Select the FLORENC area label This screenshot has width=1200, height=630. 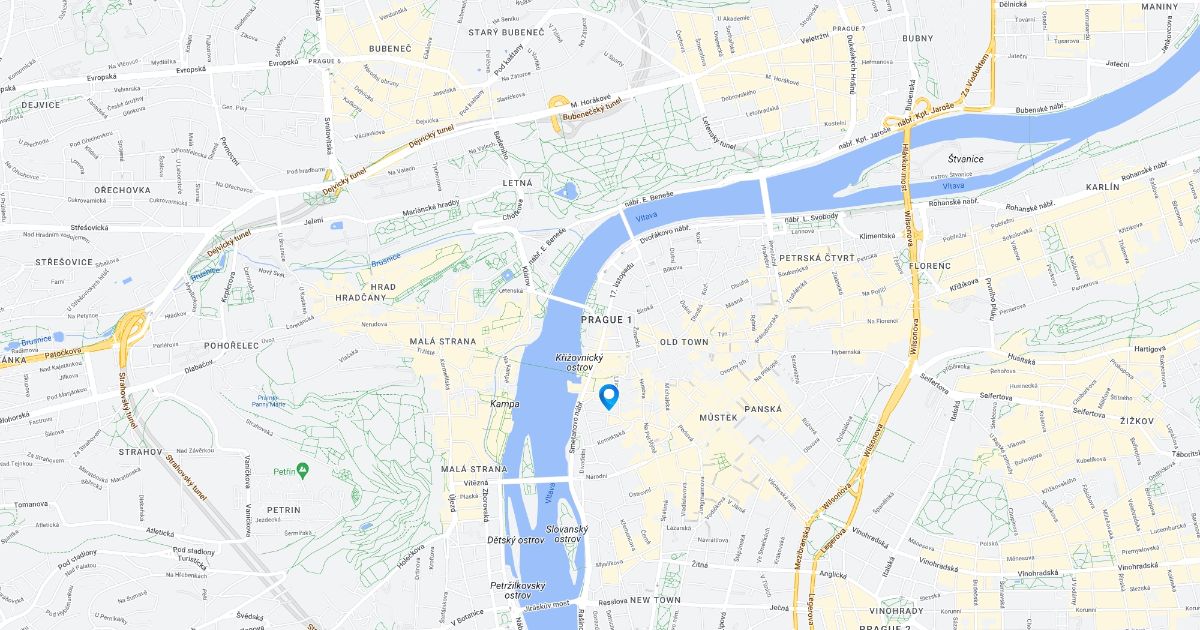[930, 267]
